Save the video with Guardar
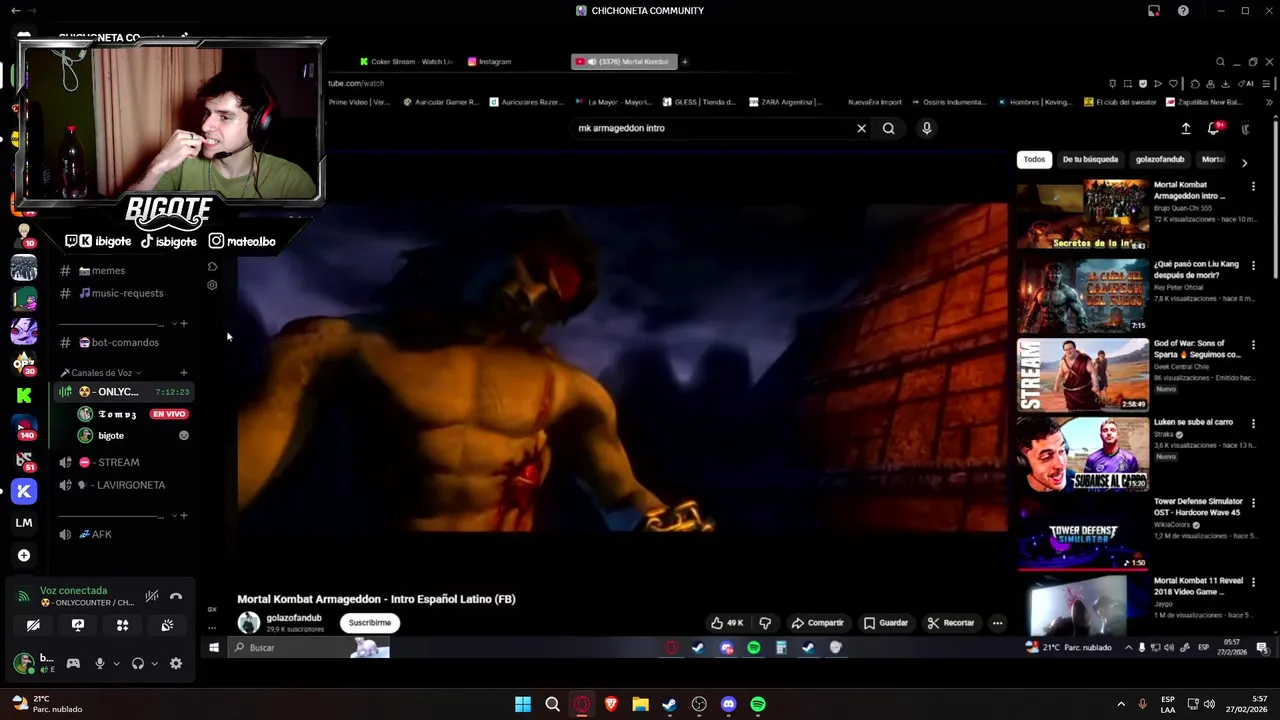Screen dimensions: 1280x720 (886, 623)
